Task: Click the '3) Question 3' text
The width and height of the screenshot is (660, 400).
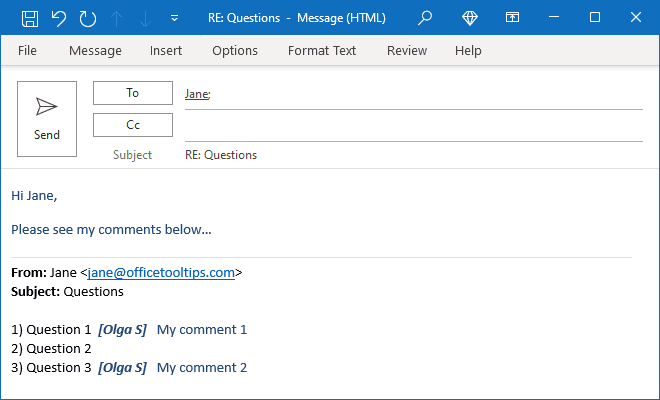Action: pyautogui.click(x=51, y=368)
